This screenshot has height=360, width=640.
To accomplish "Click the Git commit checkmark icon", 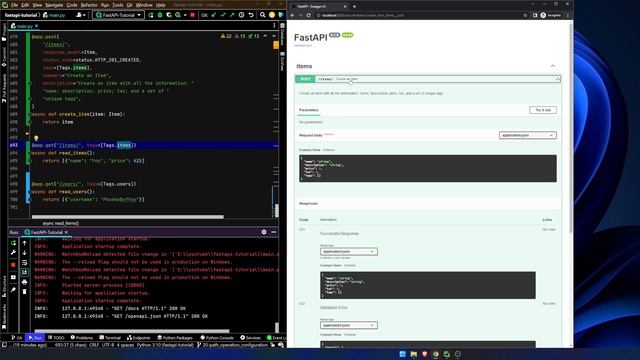I will pyautogui.click(x=223, y=15).
